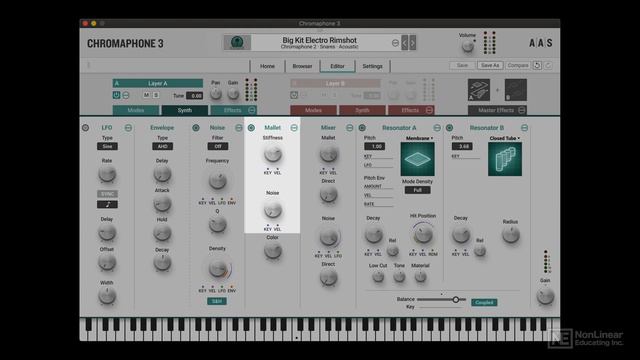Switch to the Browser tab
This screenshot has height=360, width=640.
pos(302,66)
